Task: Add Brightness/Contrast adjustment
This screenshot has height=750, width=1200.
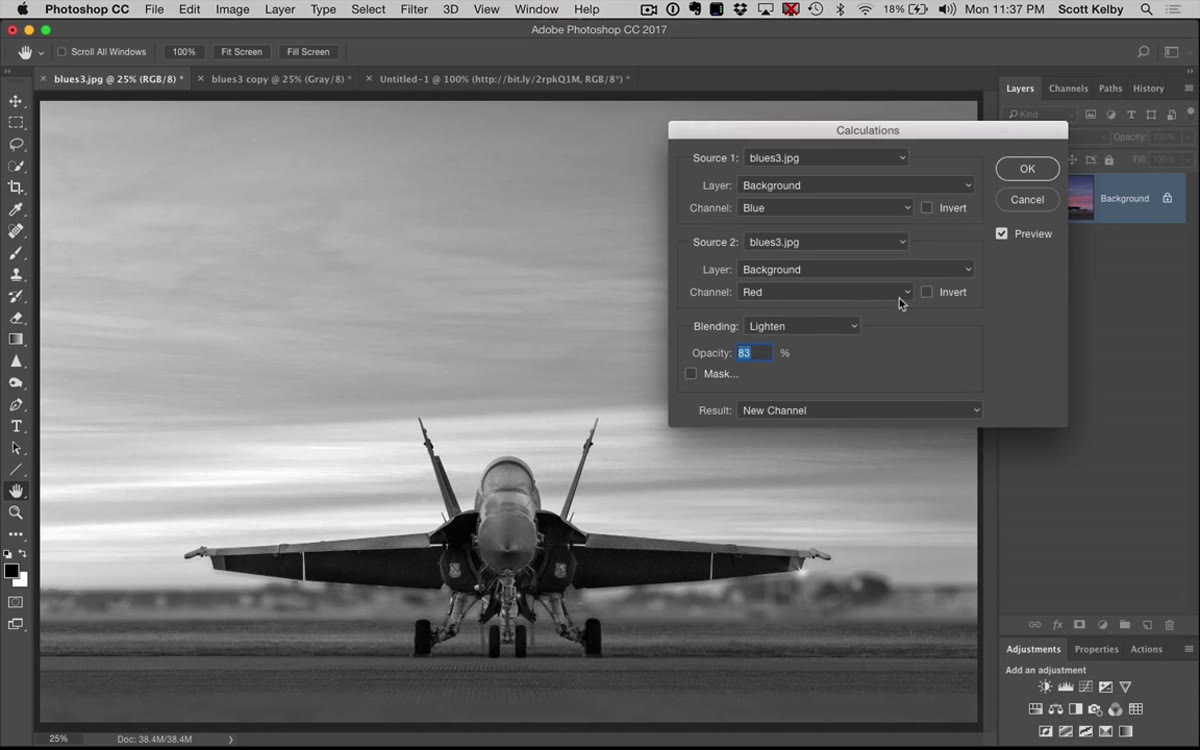Action: [1045, 687]
